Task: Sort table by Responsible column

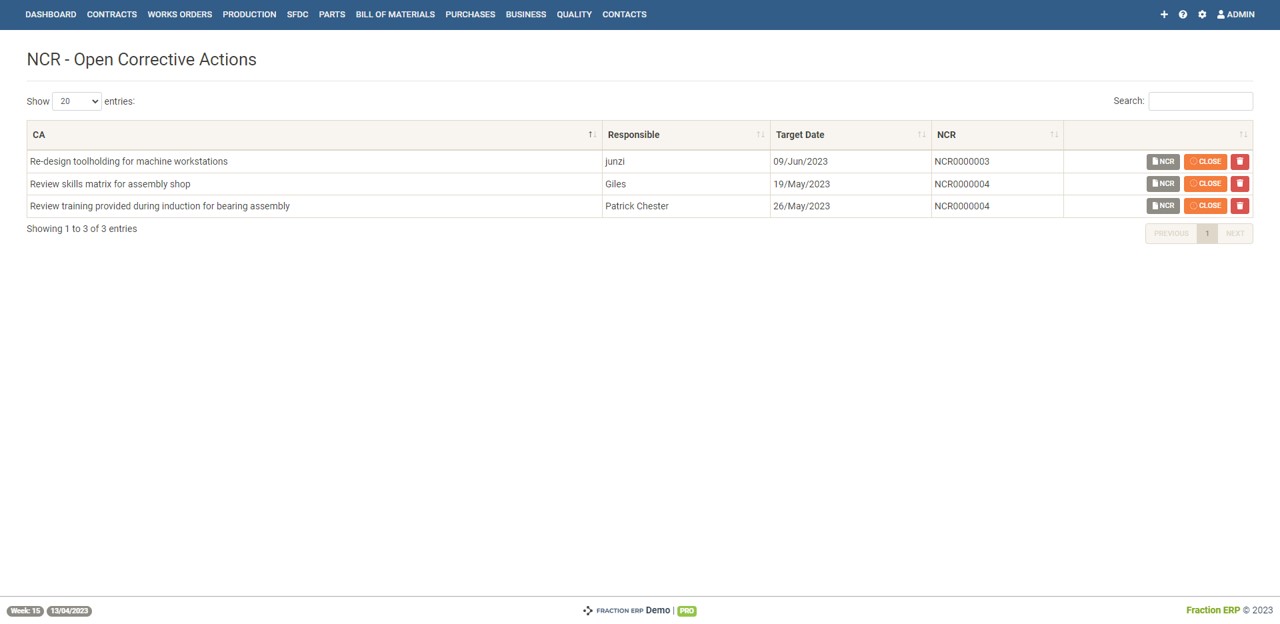Action: (685, 135)
